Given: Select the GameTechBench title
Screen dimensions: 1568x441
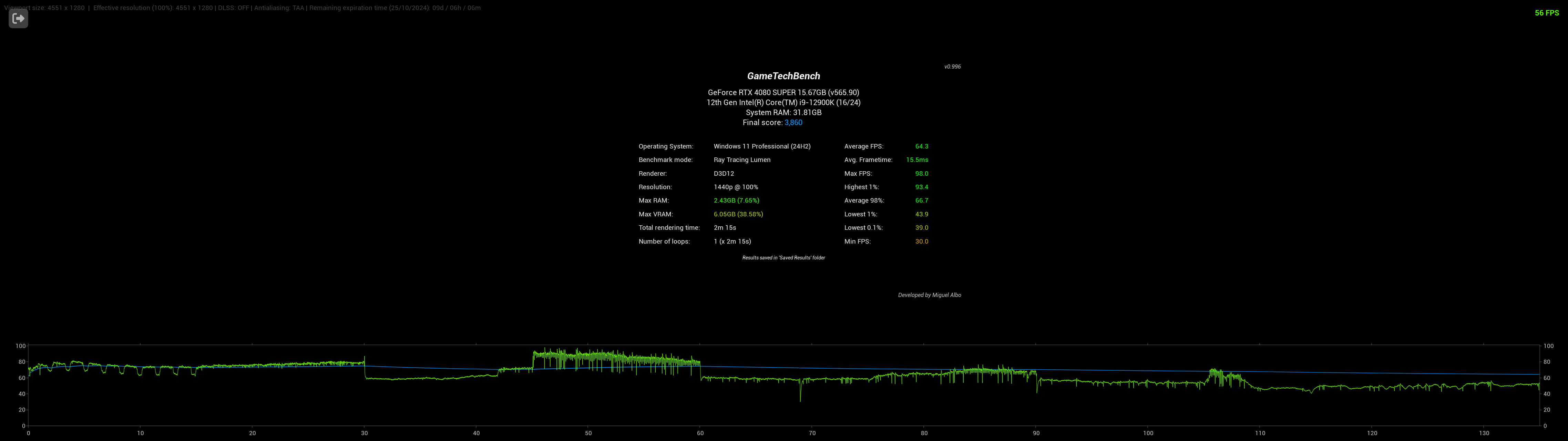Looking at the screenshot, I should coord(783,76).
